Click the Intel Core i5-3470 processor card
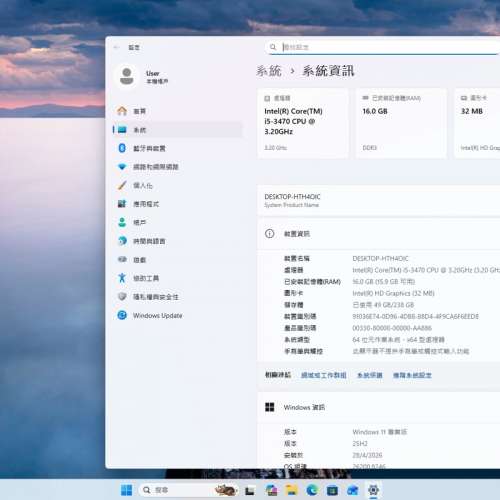This screenshot has width=500, height=500. coord(303,123)
